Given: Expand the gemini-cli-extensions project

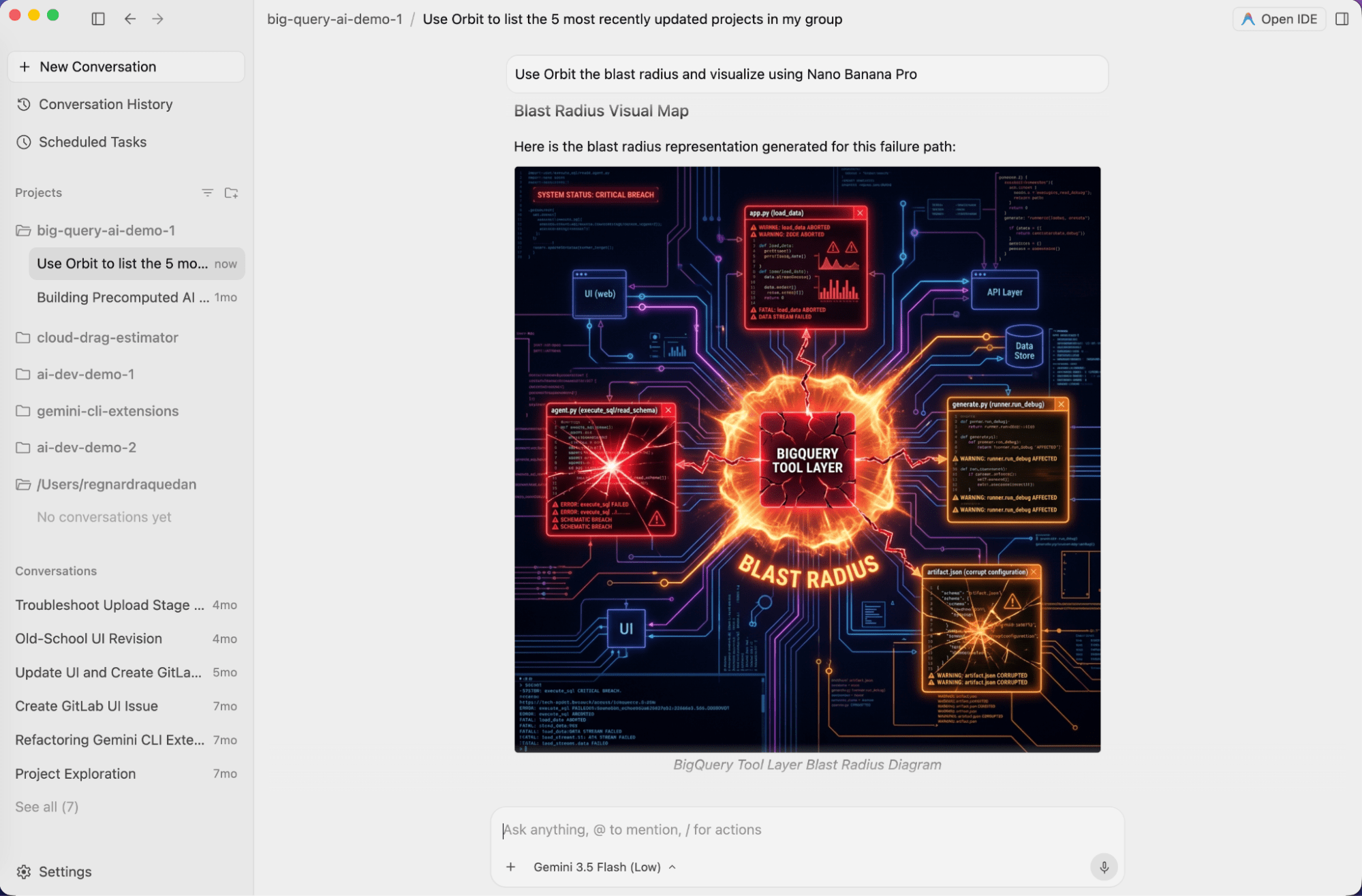Looking at the screenshot, I should click(x=97, y=411).
